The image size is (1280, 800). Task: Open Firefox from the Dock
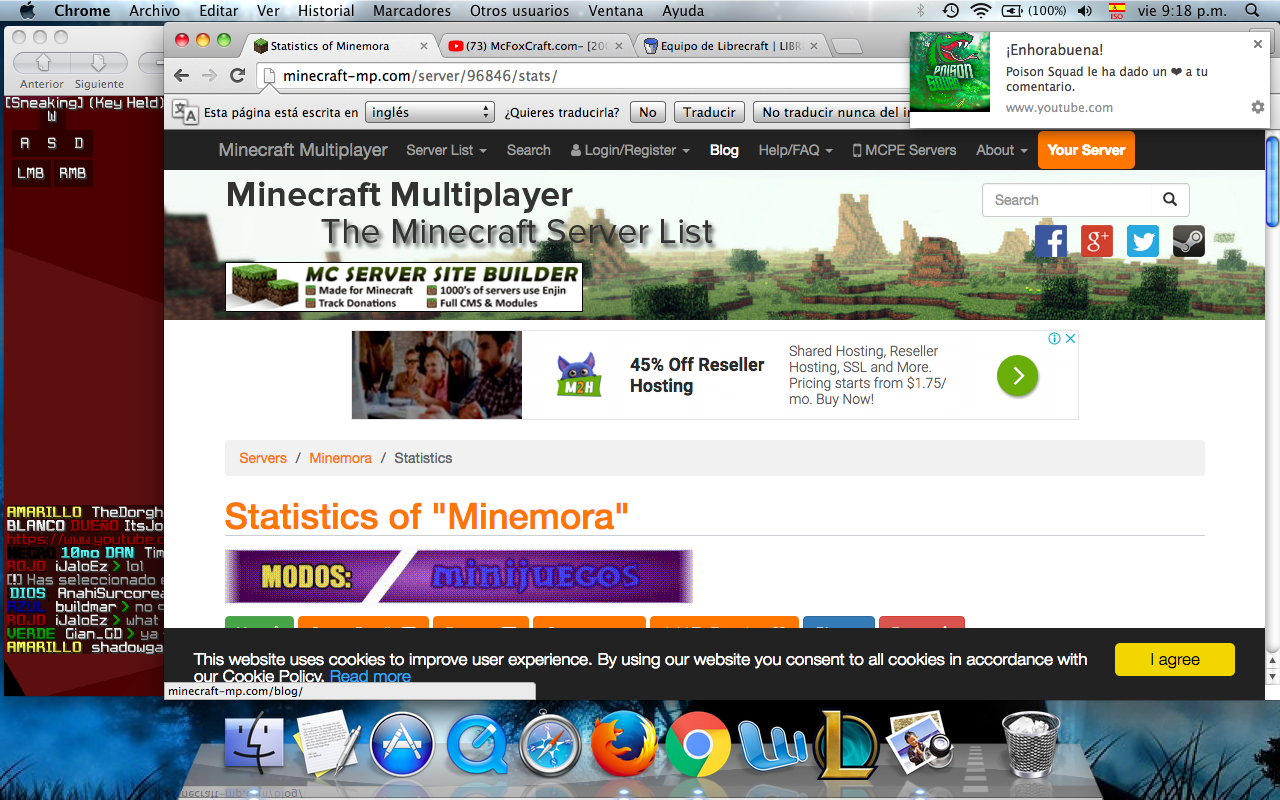[623, 745]
